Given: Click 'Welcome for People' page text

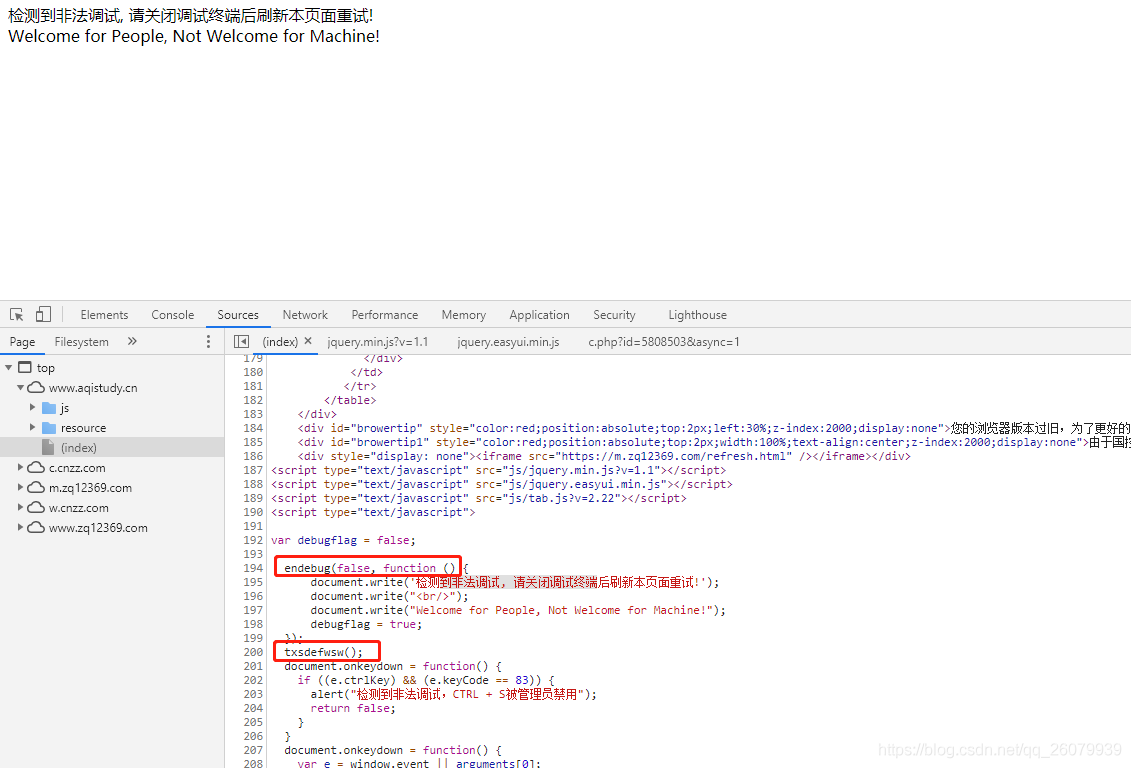Looking at the screenshot, I should point(87,36).
